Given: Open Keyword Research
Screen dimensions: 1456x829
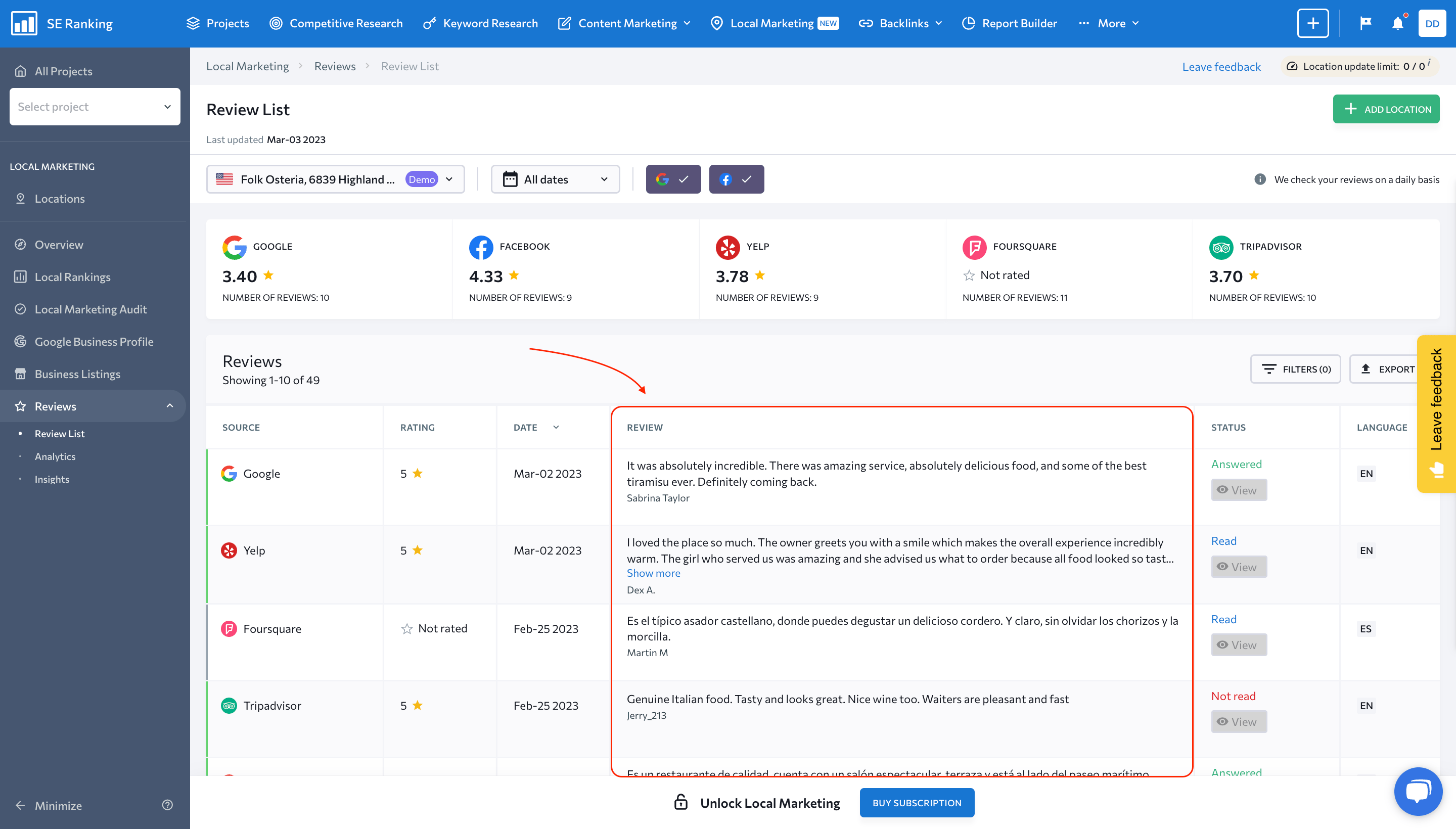Looking at the screenshot, I should (x=480, y=23).
